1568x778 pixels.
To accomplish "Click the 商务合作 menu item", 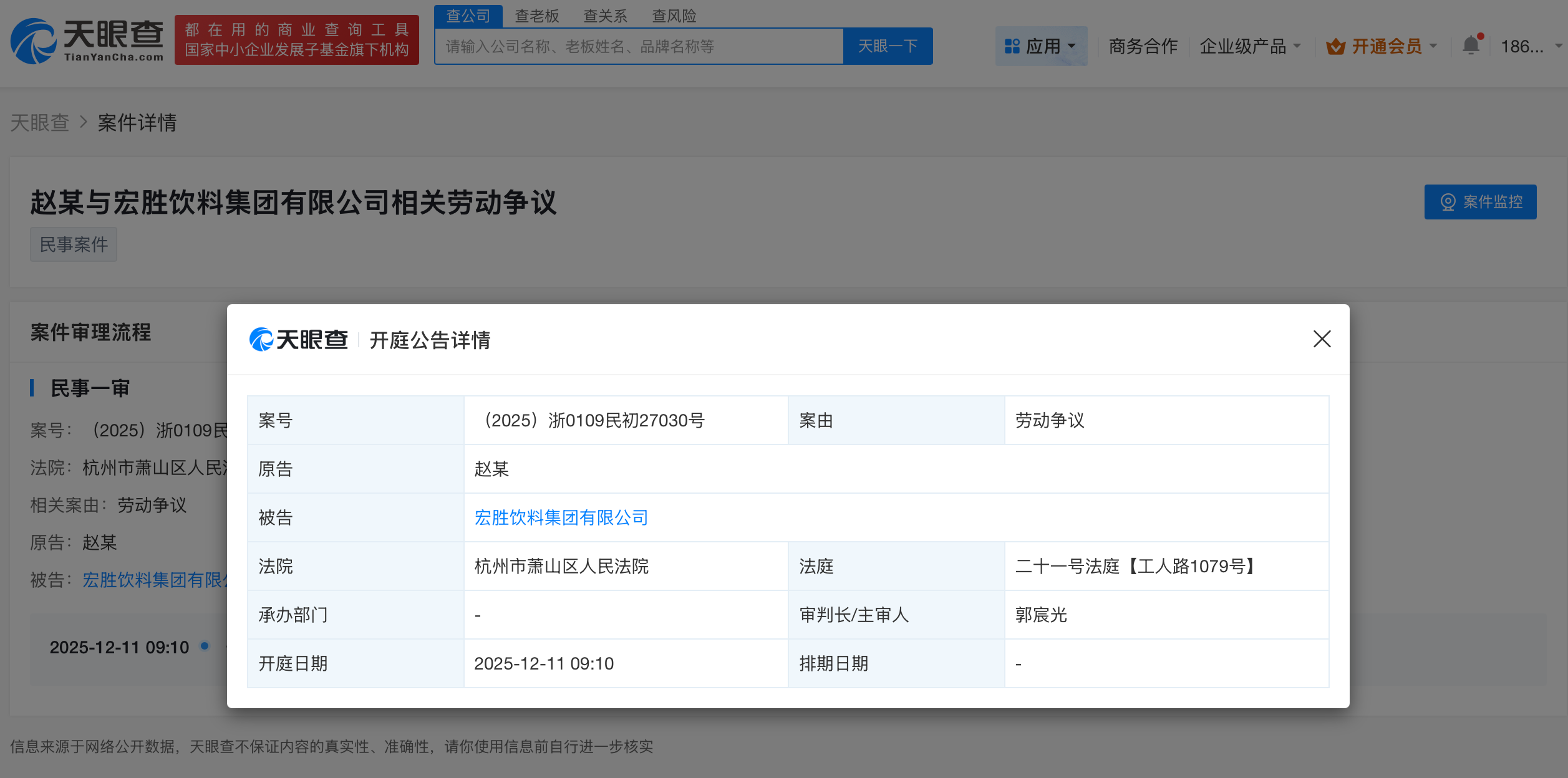I will [x=1142, y=46].
